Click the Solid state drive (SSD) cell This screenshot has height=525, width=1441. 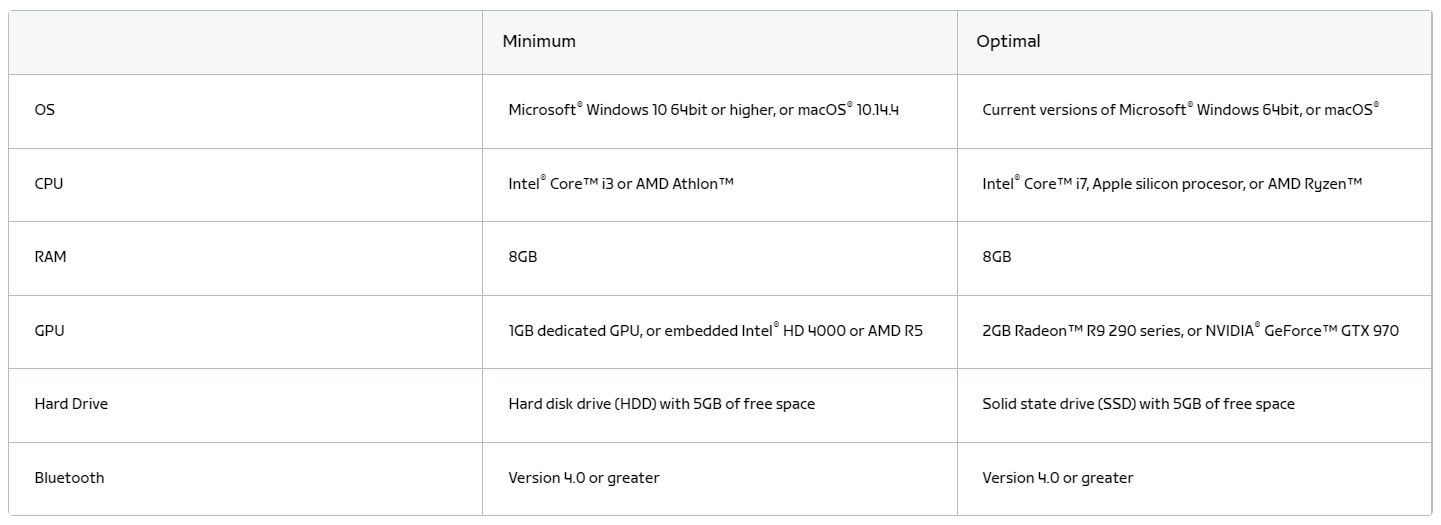pyautogui.click(x=1138, y=404)
